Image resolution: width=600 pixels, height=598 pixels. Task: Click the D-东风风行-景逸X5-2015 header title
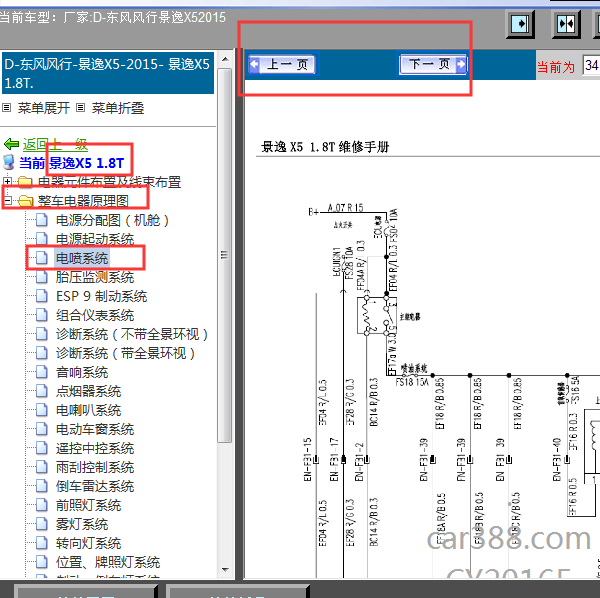pyautogui.click(x=108, y=73)
